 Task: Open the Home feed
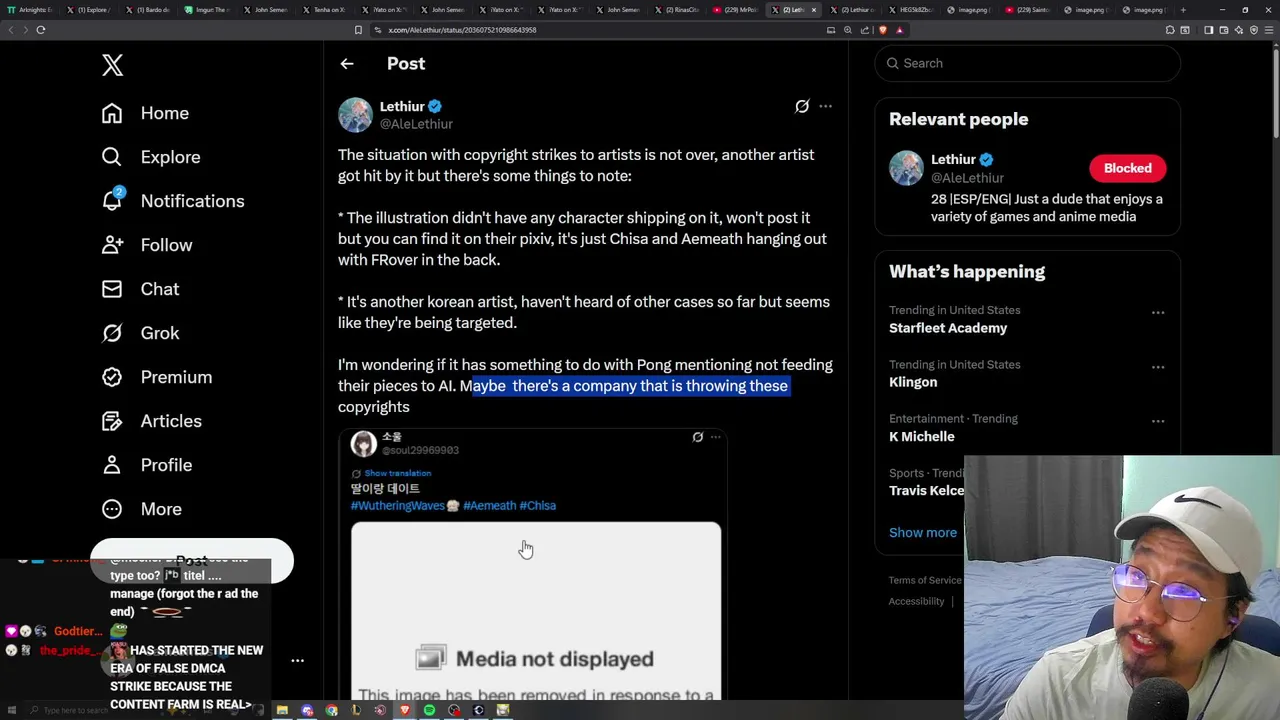[x=145, y=113]
